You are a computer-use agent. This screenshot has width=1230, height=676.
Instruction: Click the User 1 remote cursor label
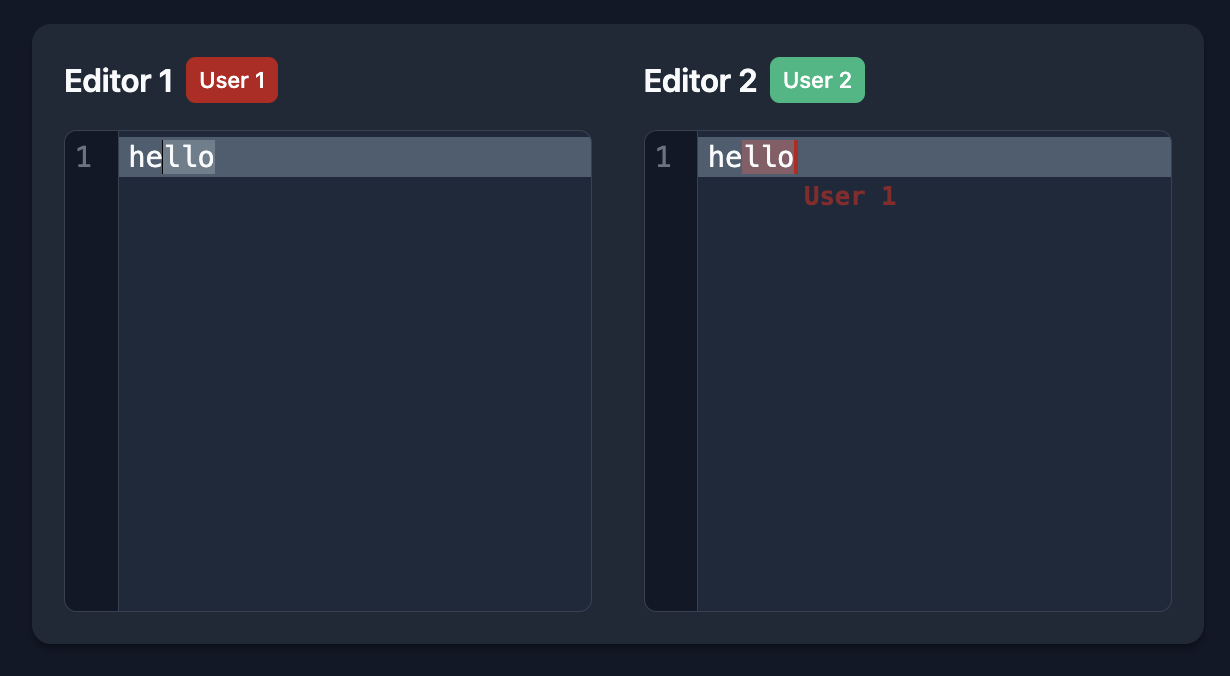click(x=850, y=196)
